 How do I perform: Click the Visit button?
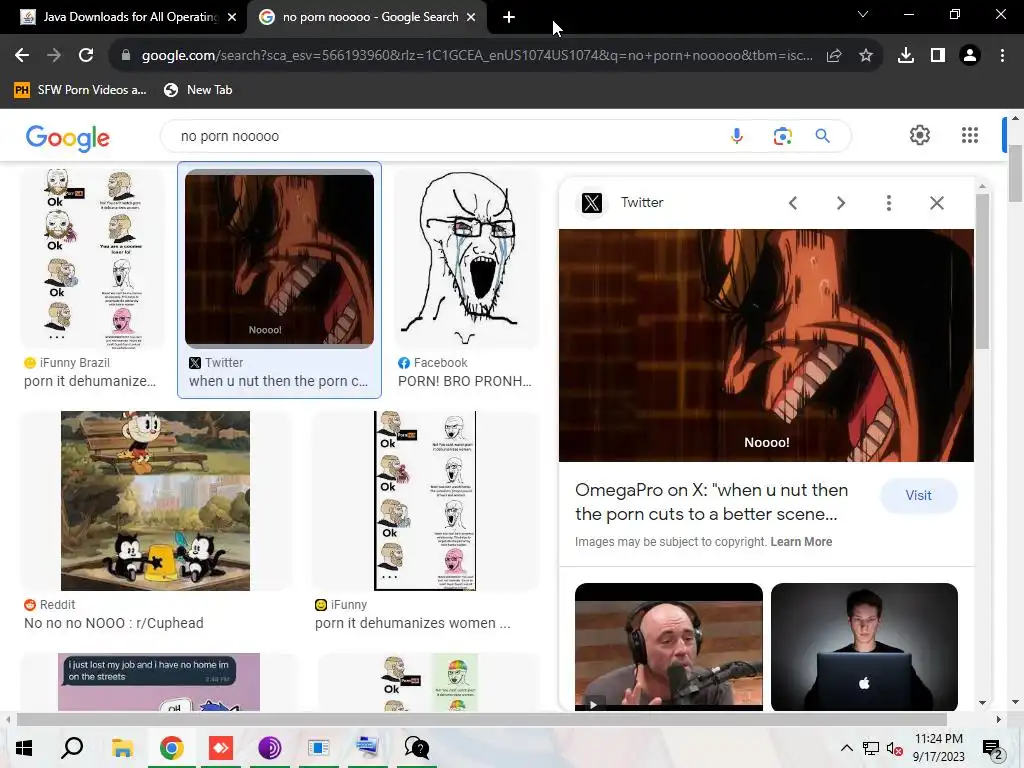coord(918,495)
